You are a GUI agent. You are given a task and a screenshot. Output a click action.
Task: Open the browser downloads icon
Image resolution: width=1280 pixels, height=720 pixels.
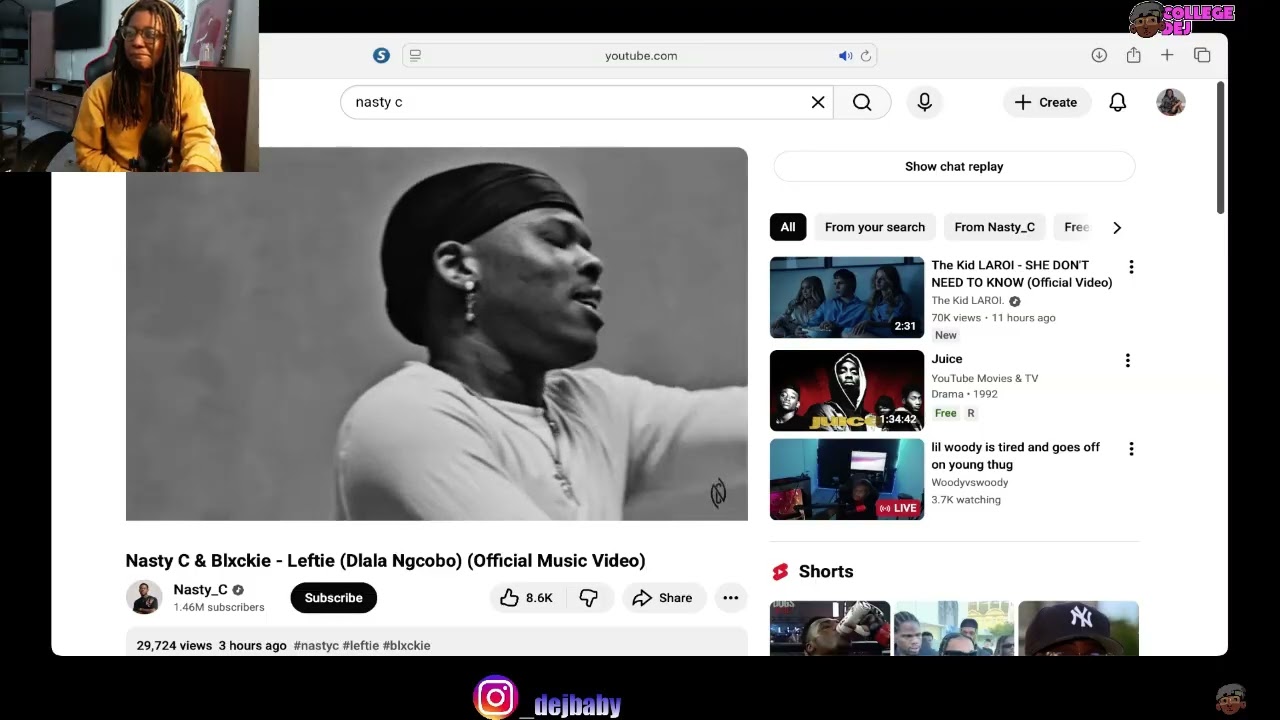point(1099,56)
